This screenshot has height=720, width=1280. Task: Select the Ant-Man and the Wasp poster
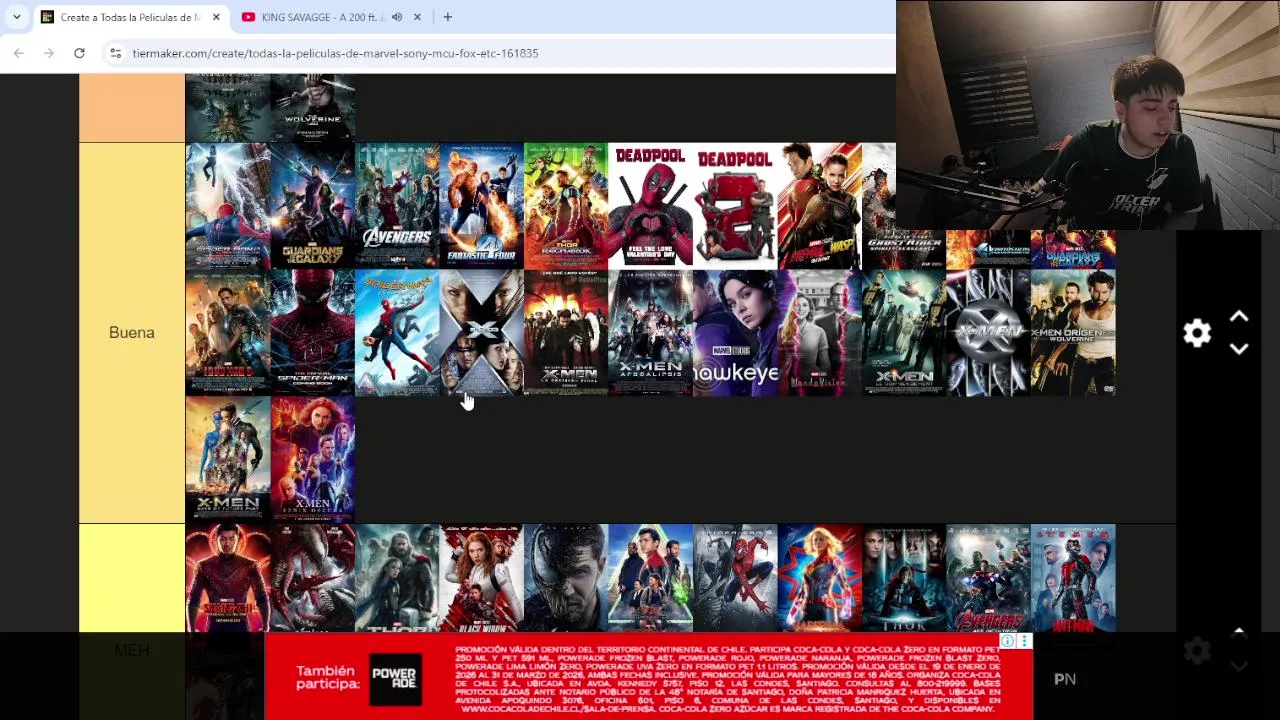(x=819, y=206)
